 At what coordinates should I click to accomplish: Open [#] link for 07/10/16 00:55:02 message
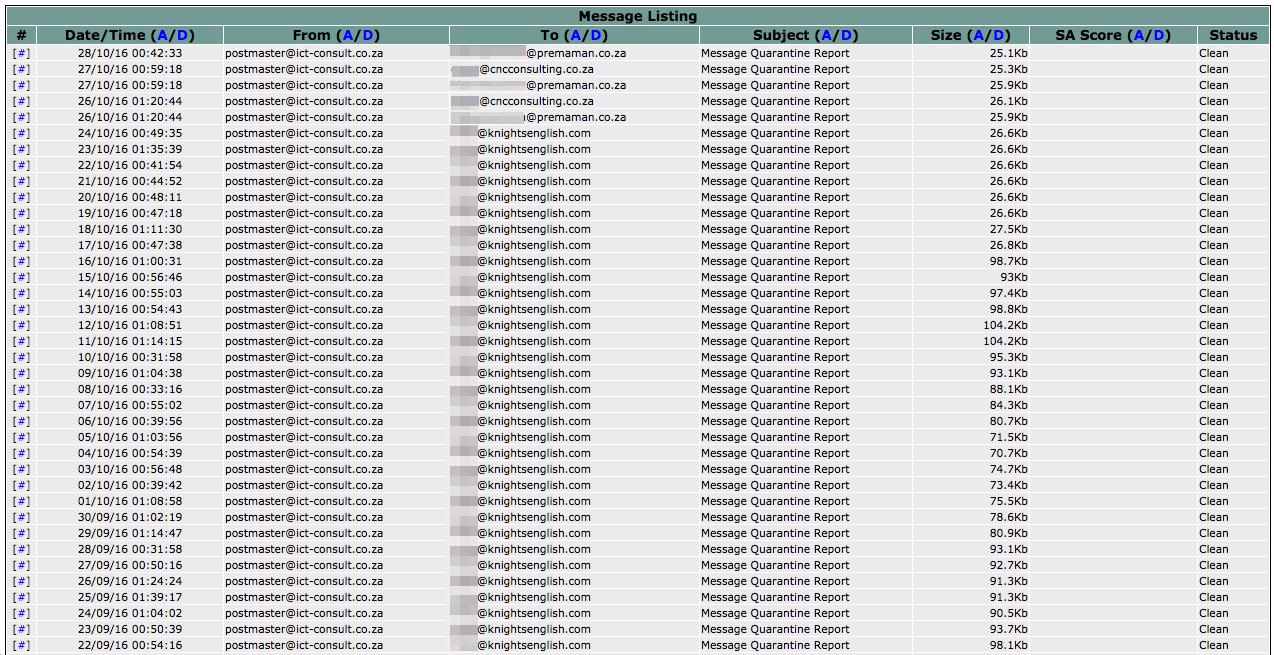(x=21, y=405)
